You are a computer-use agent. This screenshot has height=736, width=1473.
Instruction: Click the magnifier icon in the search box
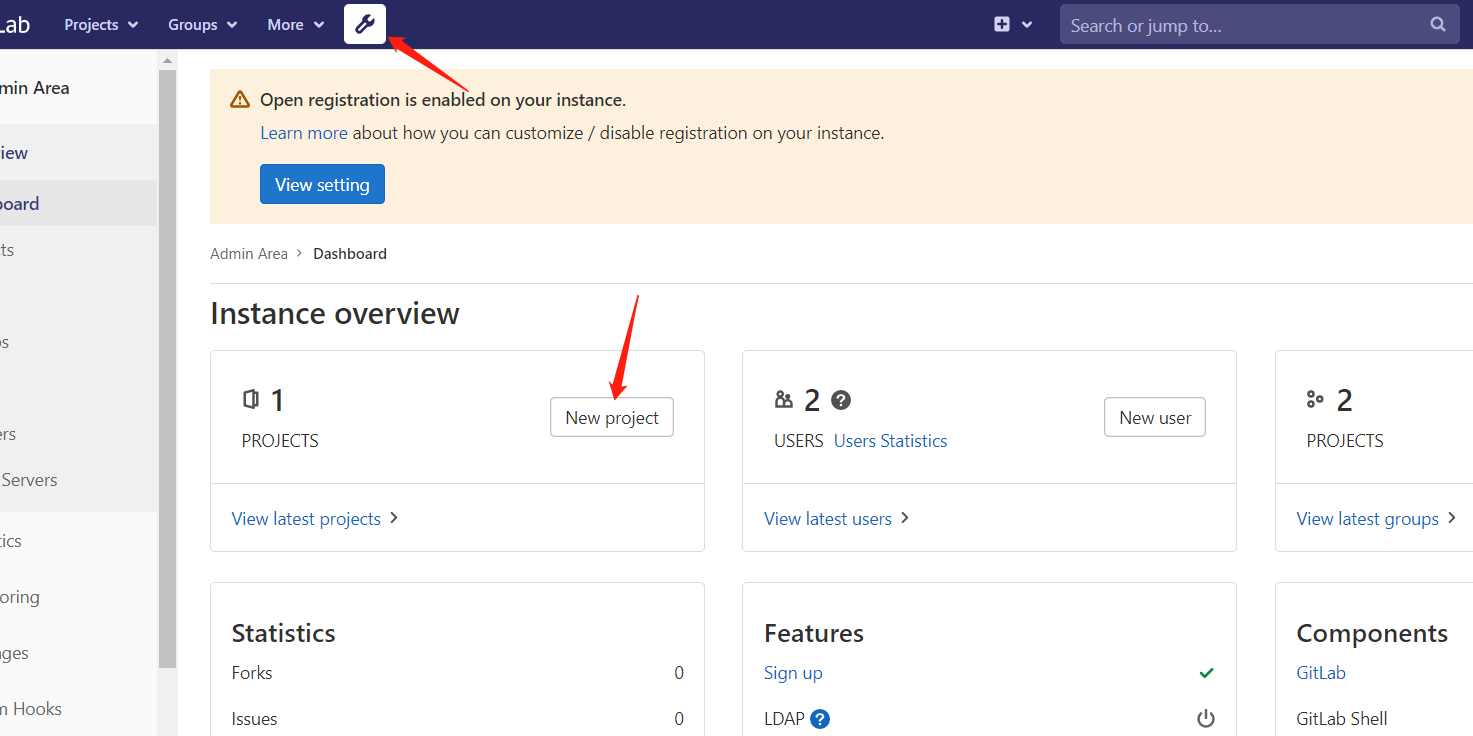(x=1438, y=25)
